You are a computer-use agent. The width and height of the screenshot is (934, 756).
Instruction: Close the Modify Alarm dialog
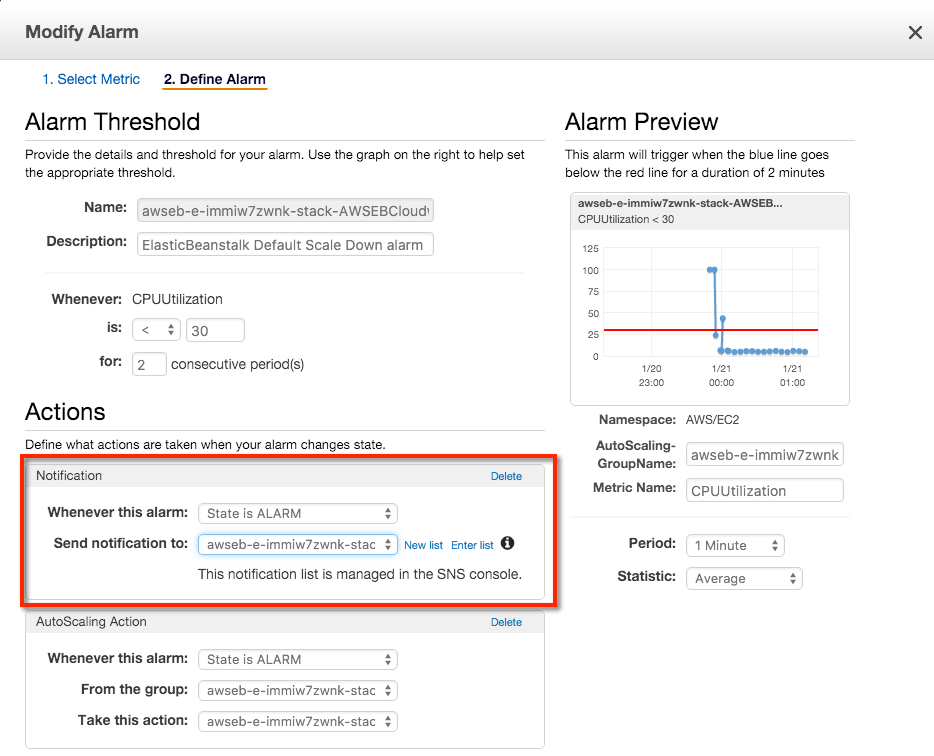point(914,33)
